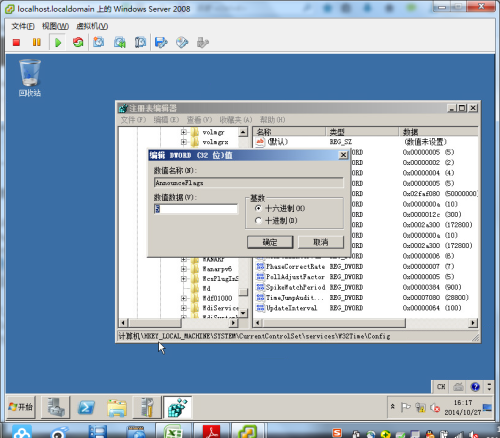Image resolution: width=500 pixels, height=438 pixels.
Task: Revert to current snapshot icon
Action: (x=120, y=42)
